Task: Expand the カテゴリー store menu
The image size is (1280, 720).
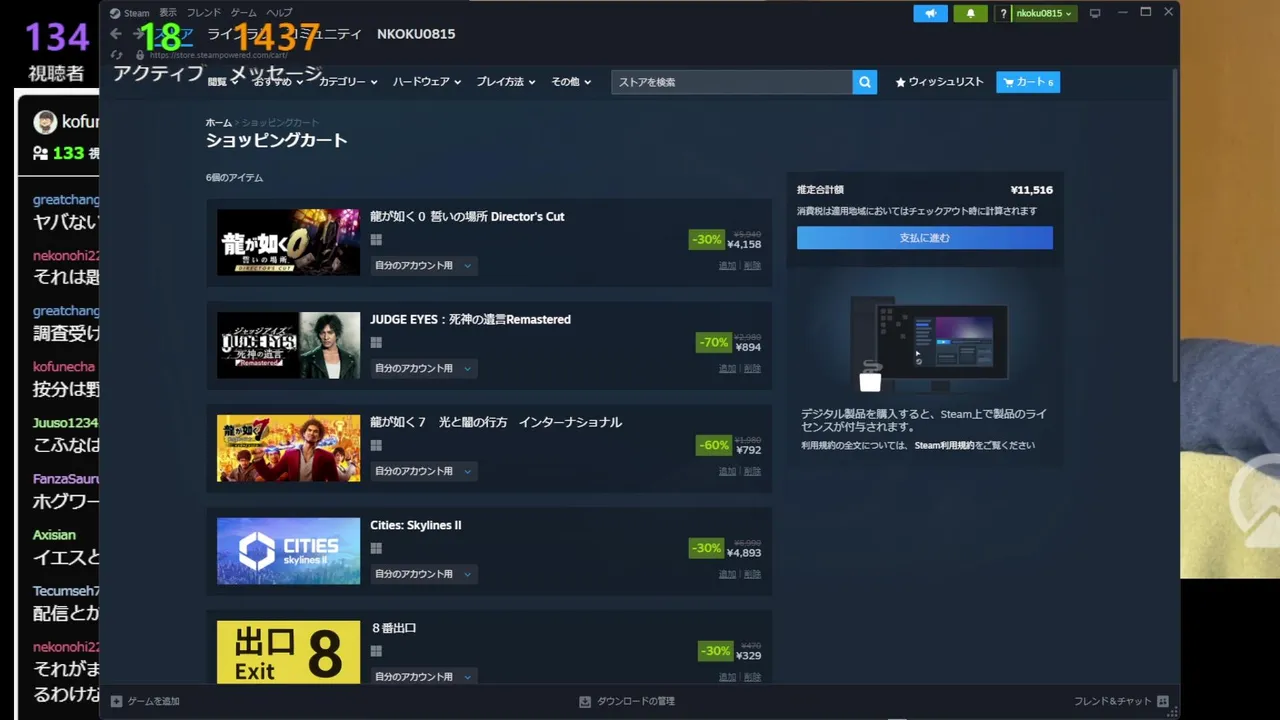Action: (348, 82)
